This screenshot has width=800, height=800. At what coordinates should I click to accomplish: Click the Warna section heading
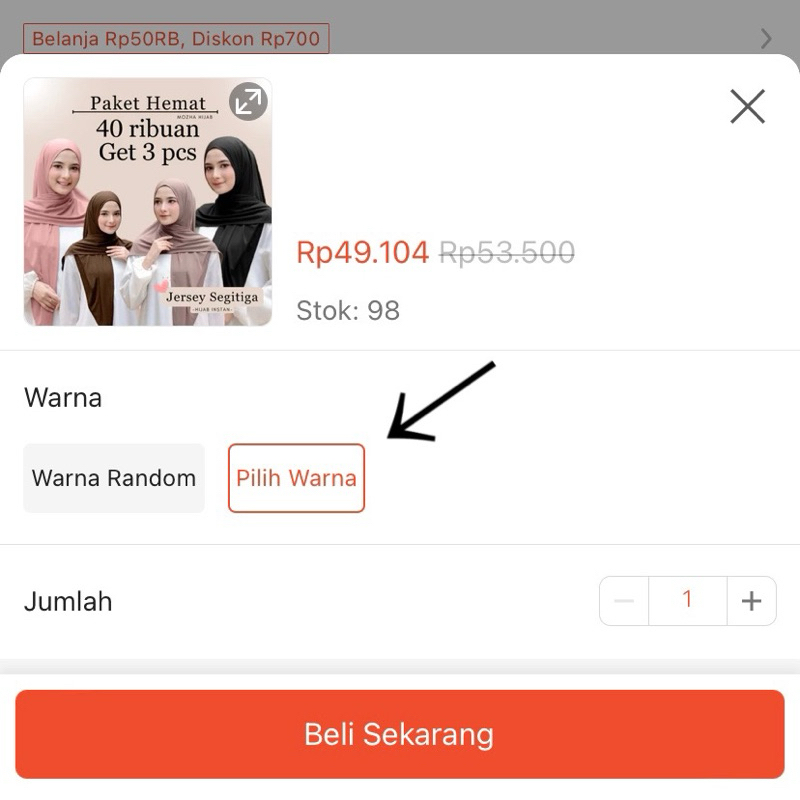63,397
